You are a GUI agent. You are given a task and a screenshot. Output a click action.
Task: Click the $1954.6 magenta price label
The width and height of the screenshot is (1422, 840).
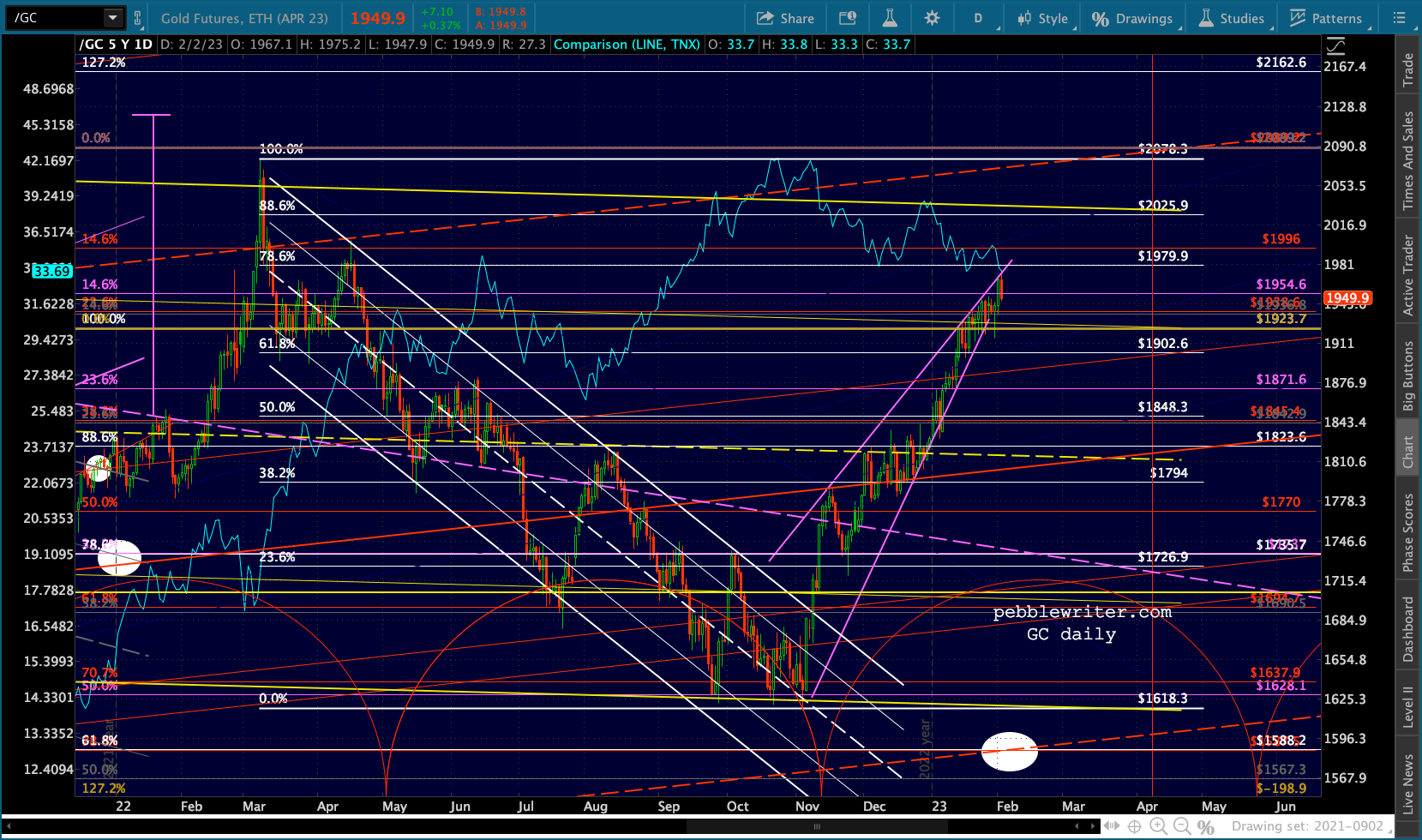coord(1281,284)
